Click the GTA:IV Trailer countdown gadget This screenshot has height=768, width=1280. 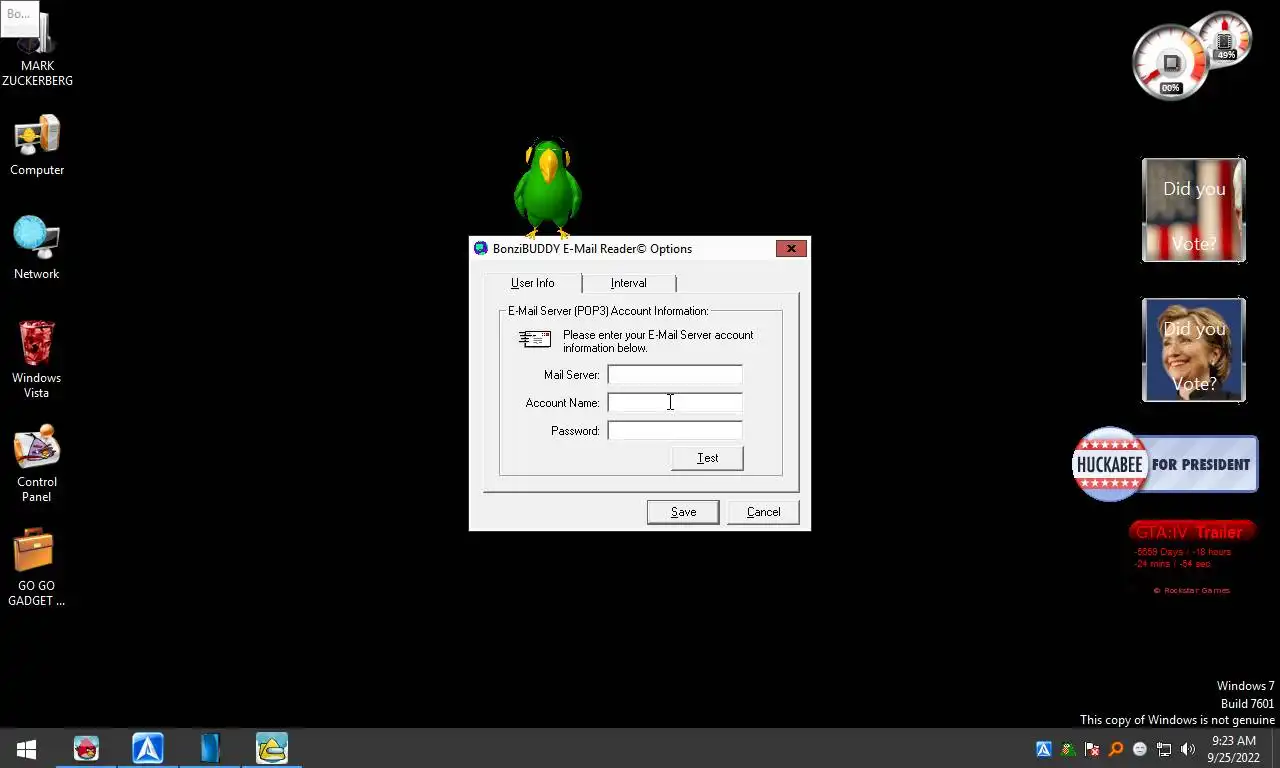1192,558
